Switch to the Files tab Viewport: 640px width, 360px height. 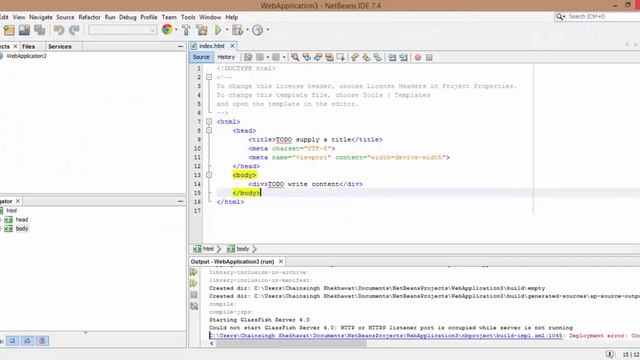pyautogui.click(x=29, y=47)
